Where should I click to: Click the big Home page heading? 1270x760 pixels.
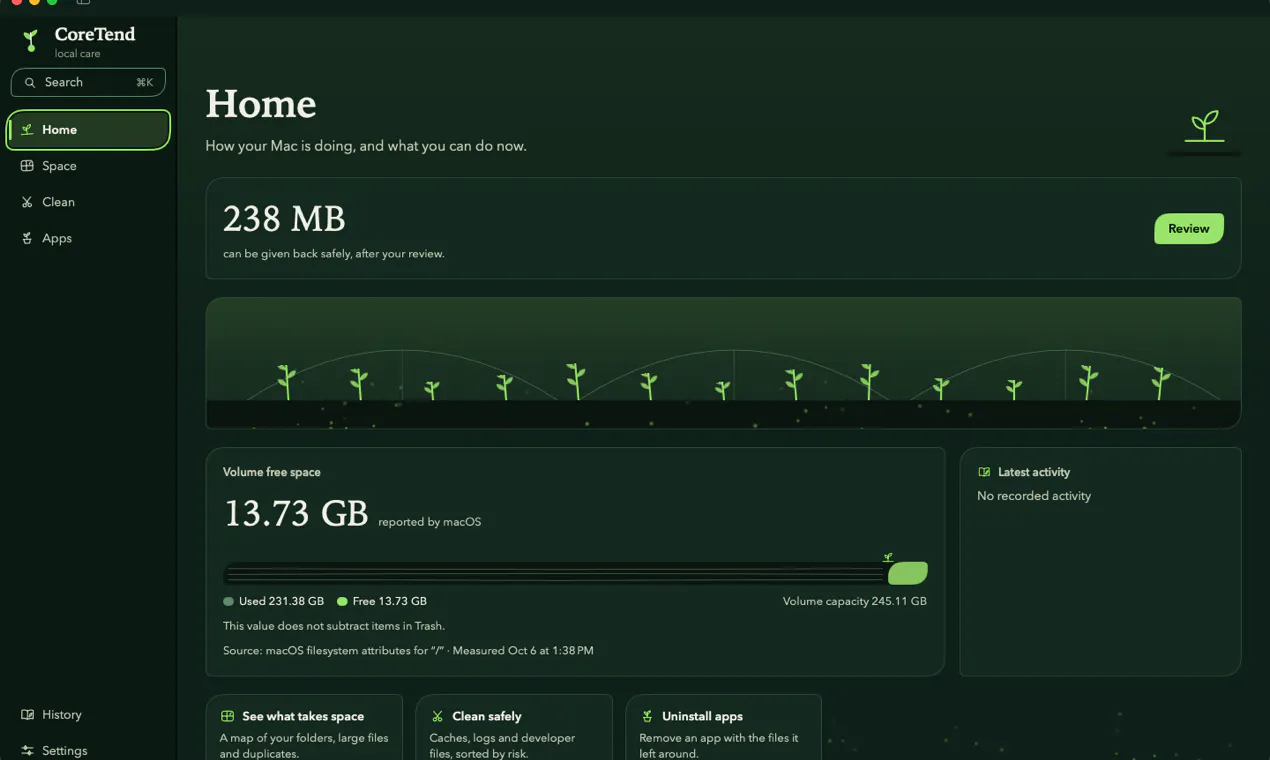(x=261, y=104)
